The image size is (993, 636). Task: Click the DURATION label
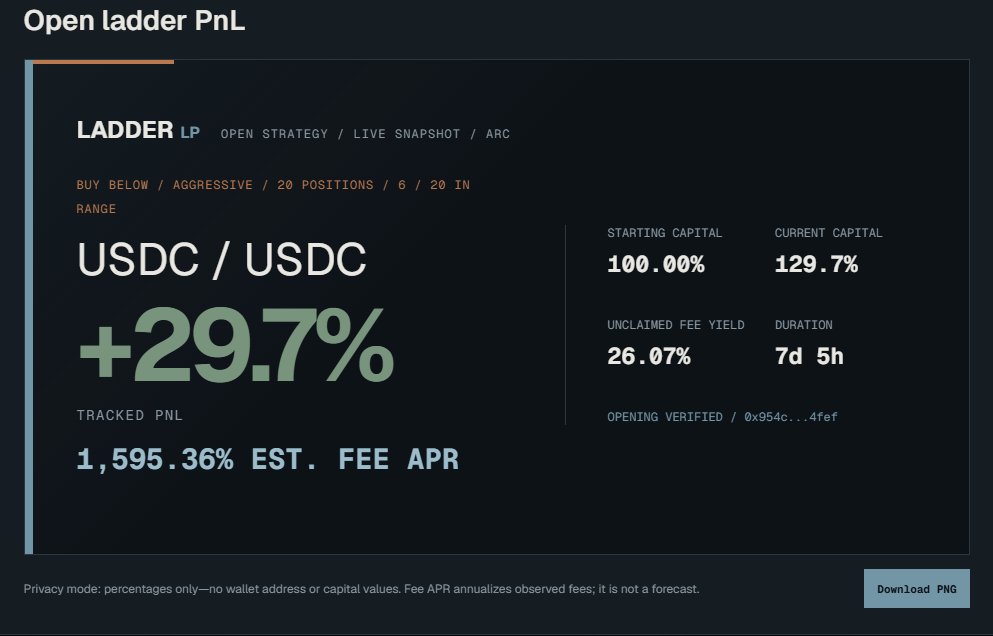(x=804, y=325)
